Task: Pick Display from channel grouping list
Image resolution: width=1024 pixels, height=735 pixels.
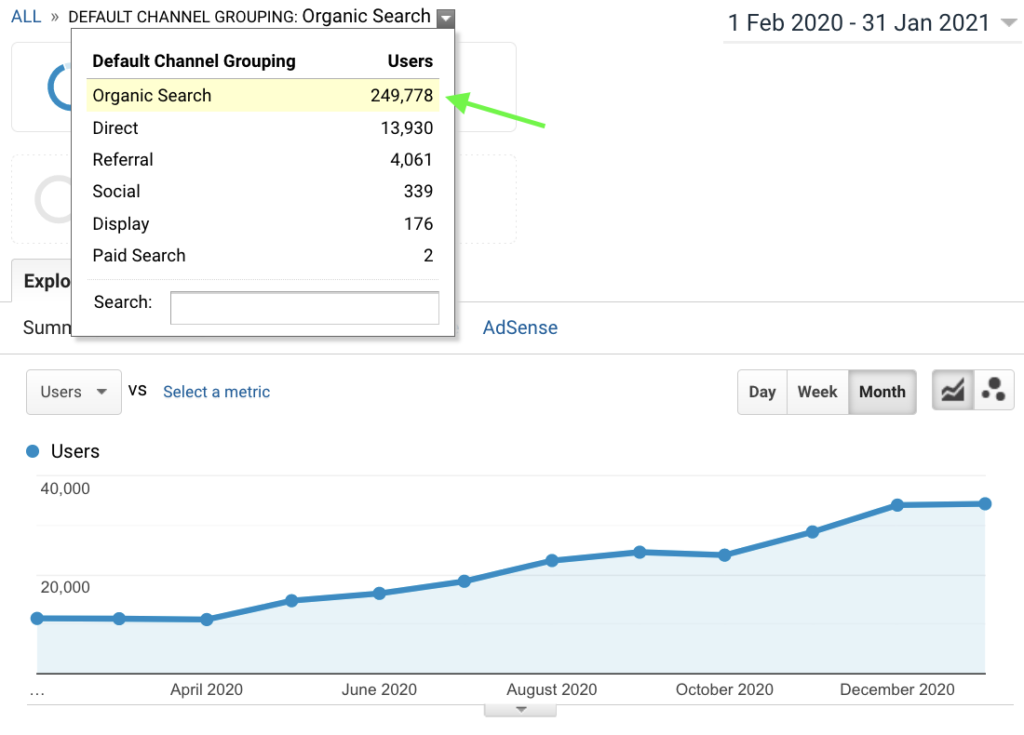Action: [120, 224]
